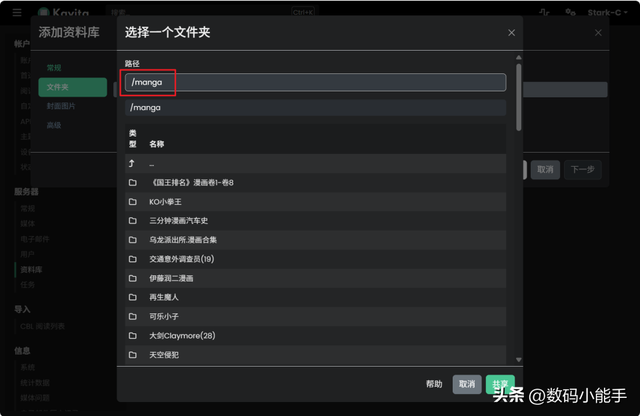Open the 大剑Claymore(28) folder entry
This screenshot has width=640, height=416.
315,336
